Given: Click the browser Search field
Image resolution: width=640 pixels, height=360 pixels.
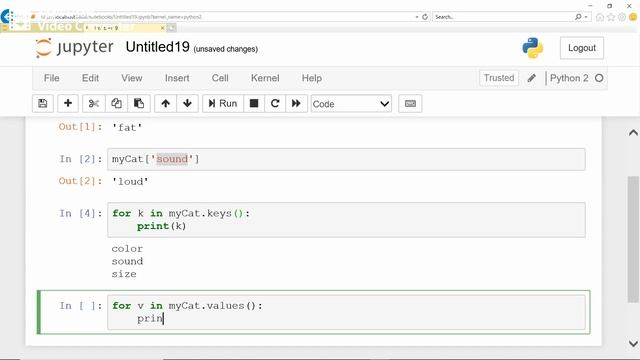Looking at the screenshot, I should point(503,17).
